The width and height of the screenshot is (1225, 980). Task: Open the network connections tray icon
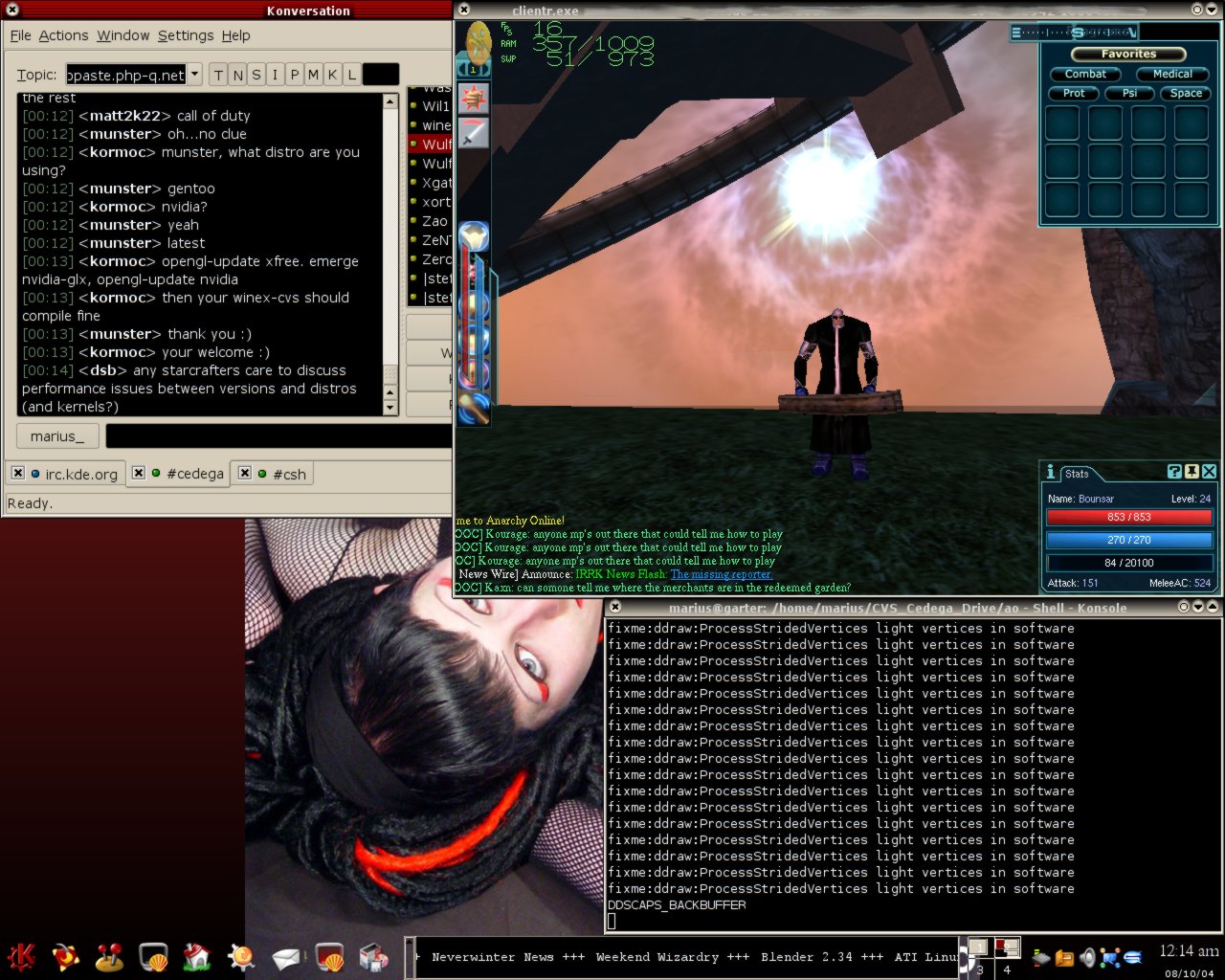click(x=1110, y=956)
